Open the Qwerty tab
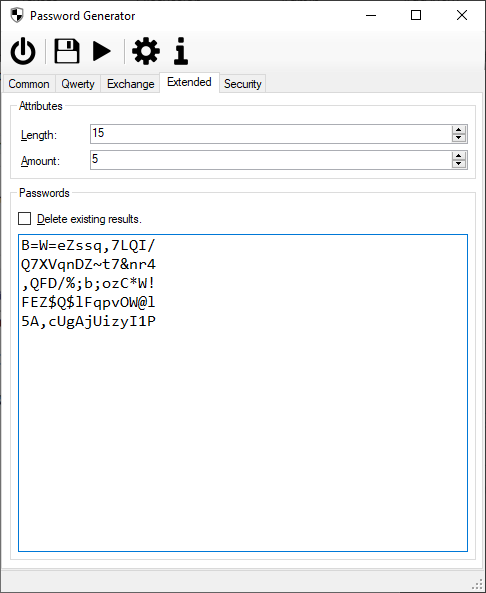The height and width of the screenshot is (593, 486). click(78, 84)
